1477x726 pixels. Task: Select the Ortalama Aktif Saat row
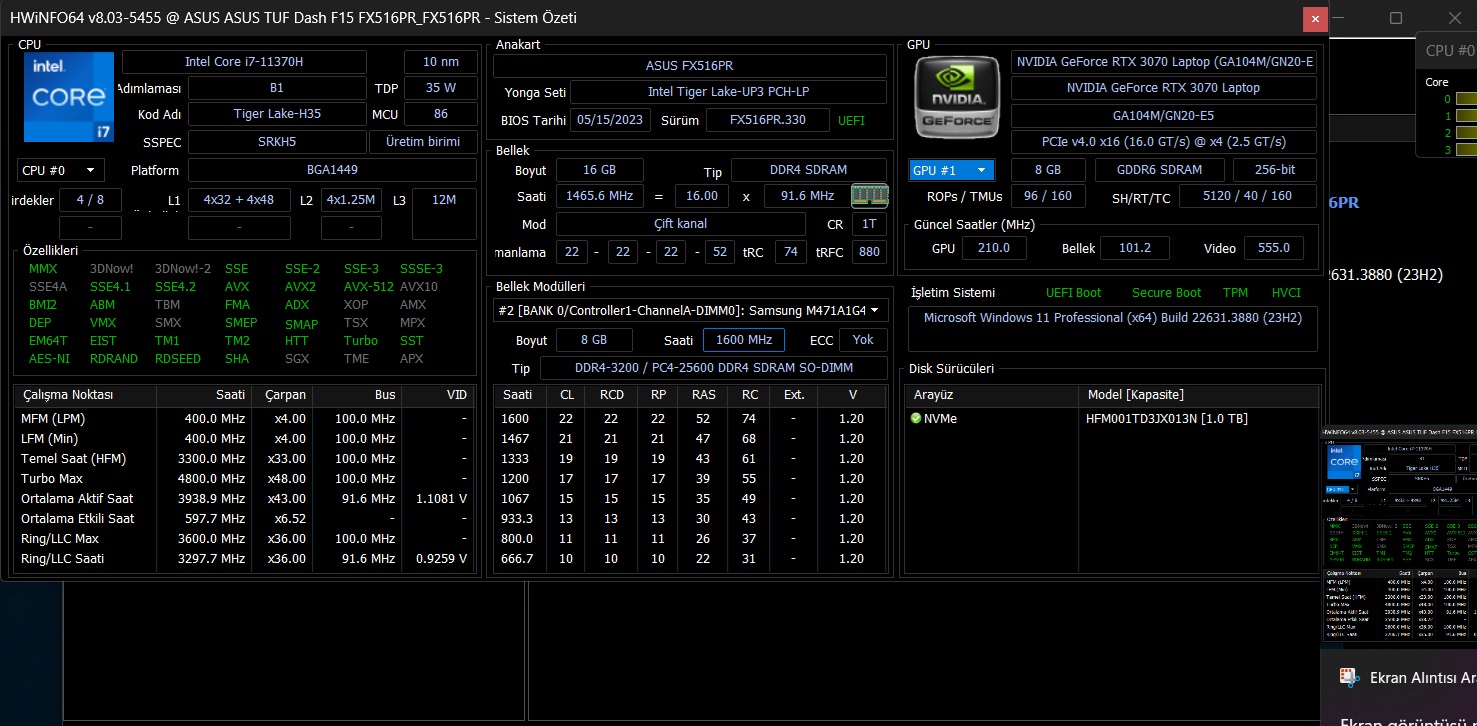coord(244,499)
